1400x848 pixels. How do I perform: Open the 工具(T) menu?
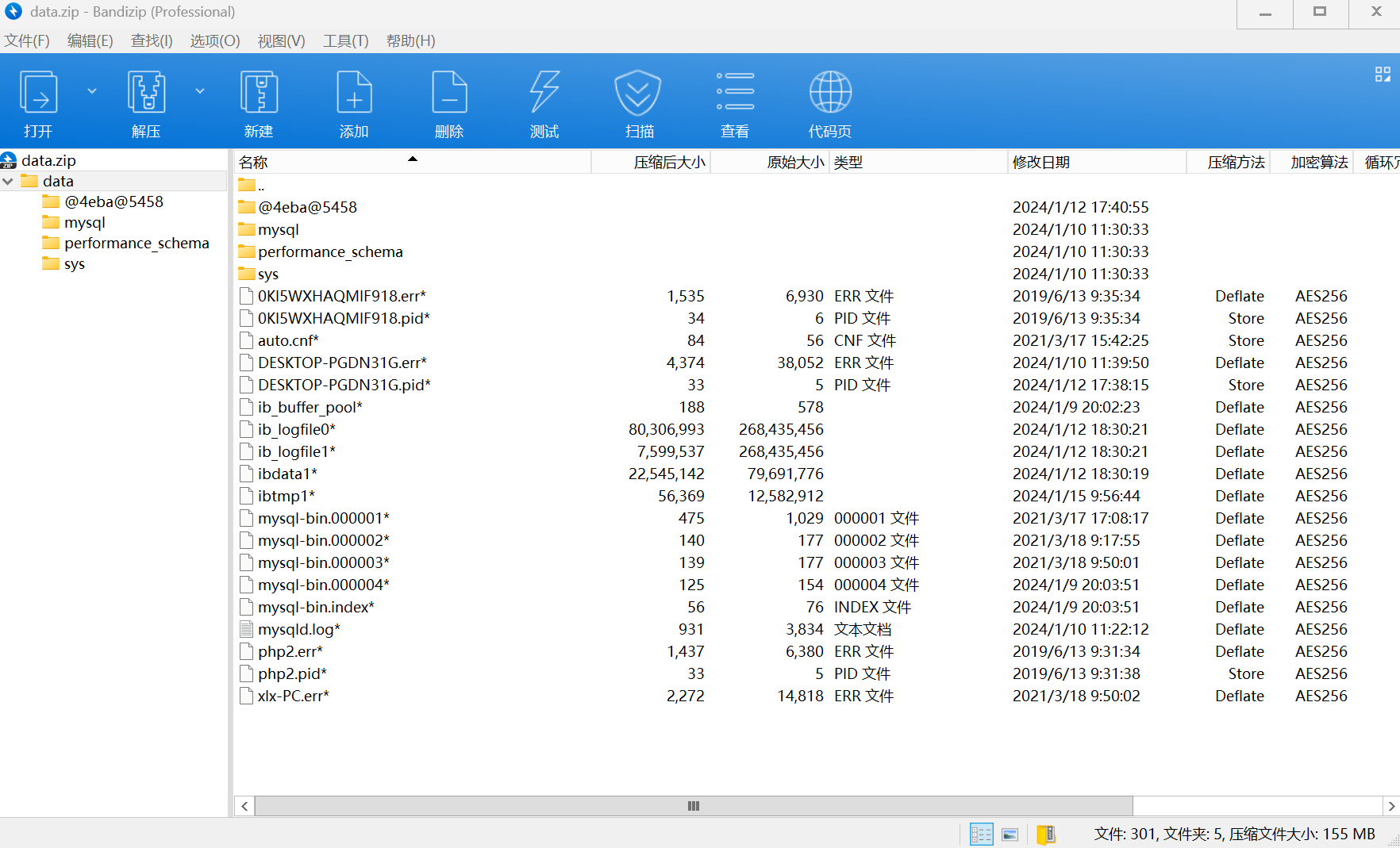pyautogui.click(x=345, y=41)
